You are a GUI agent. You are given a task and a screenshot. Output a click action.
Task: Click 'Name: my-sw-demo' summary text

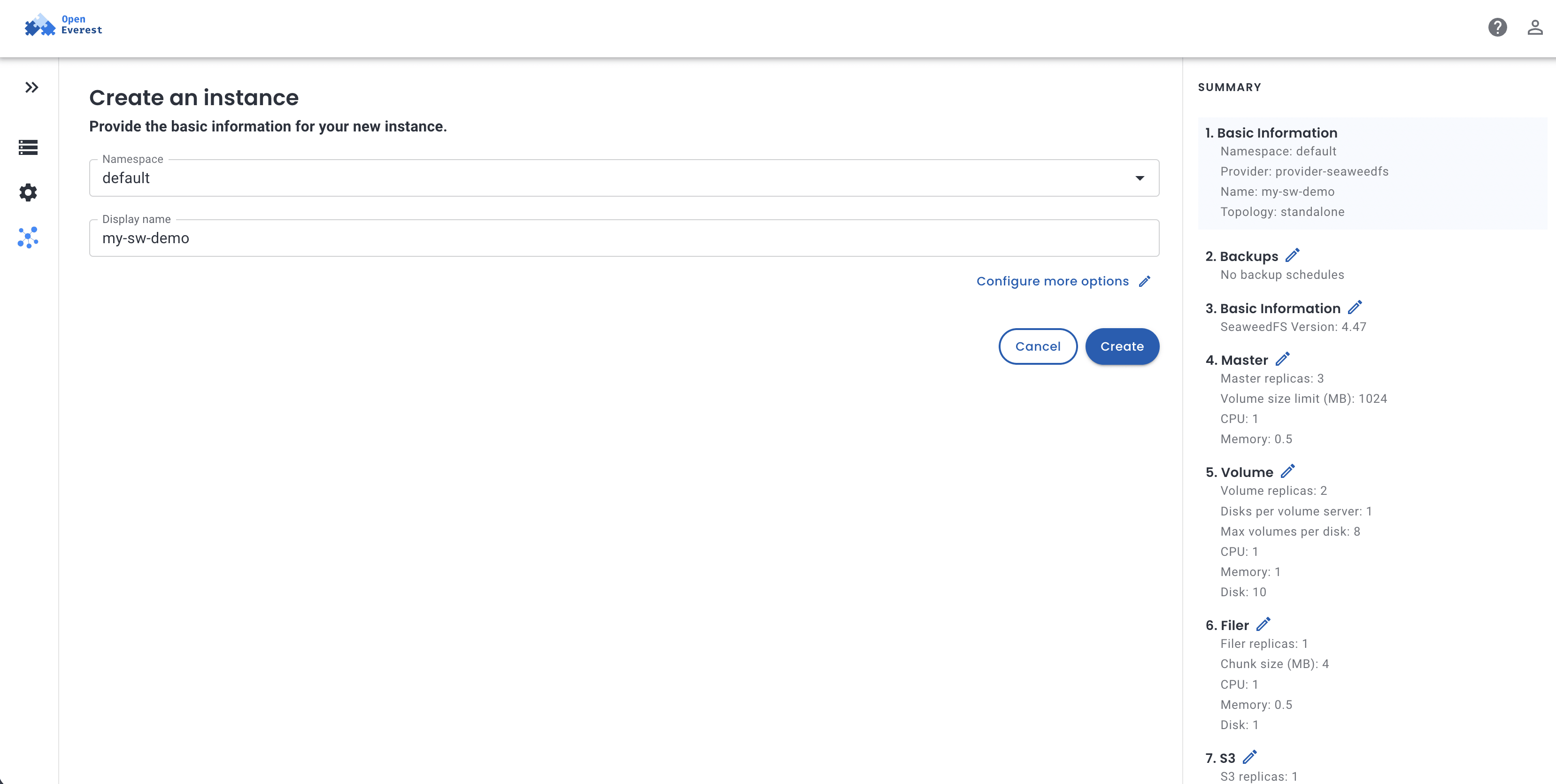1278,192
